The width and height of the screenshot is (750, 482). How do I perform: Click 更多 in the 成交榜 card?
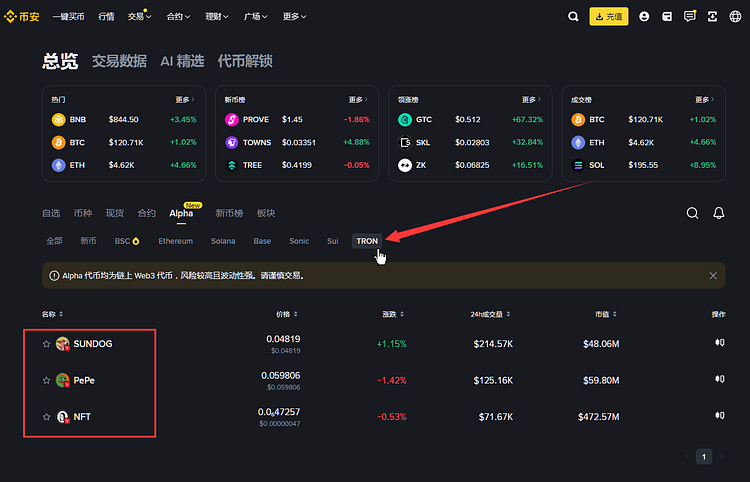tap(704, 99)
